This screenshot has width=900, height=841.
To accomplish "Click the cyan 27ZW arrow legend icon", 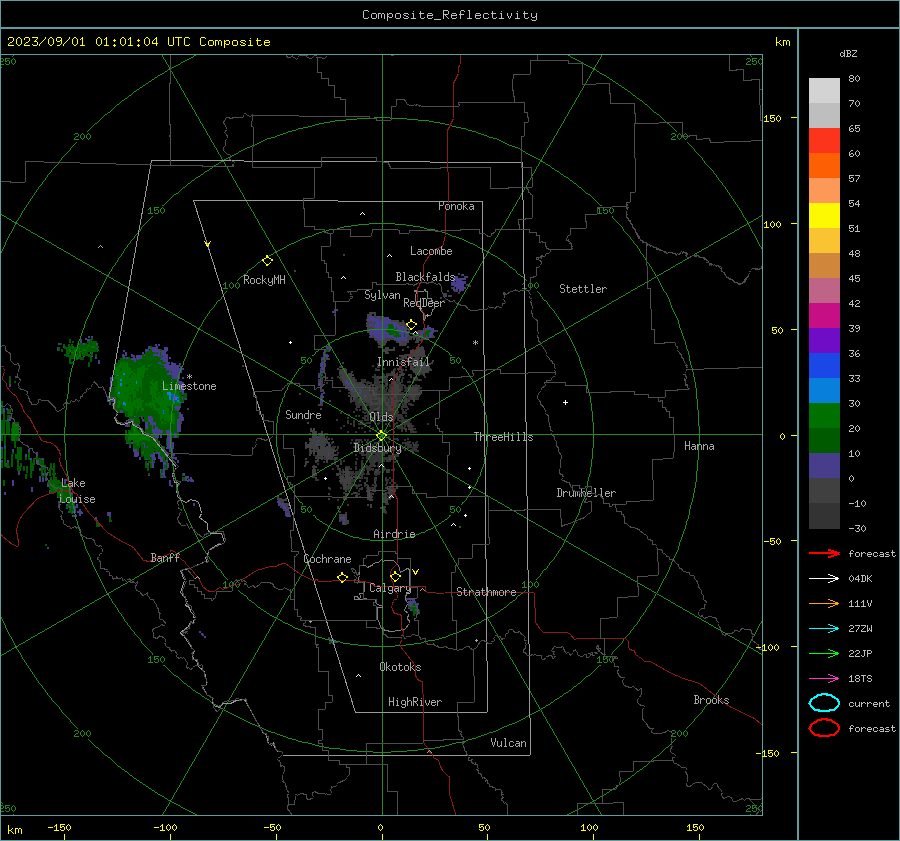I will (824, 629).
